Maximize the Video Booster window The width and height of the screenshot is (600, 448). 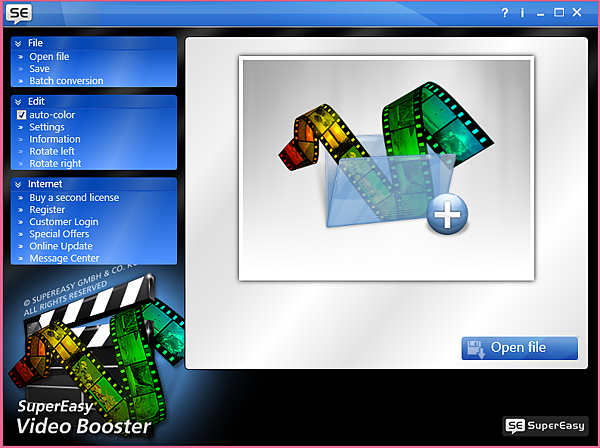tap(559, 13)
